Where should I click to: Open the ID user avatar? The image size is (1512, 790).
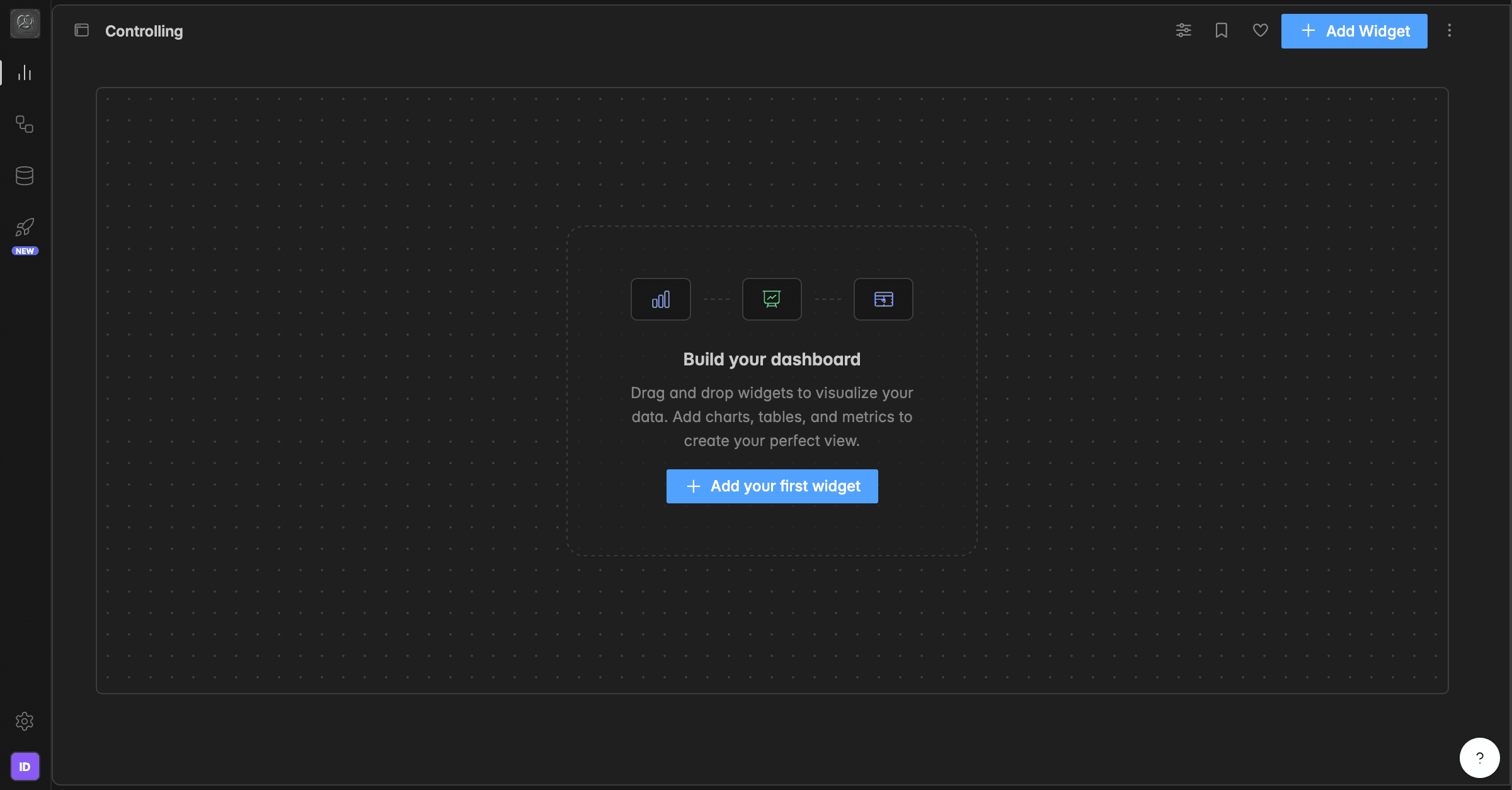(25, 767)
